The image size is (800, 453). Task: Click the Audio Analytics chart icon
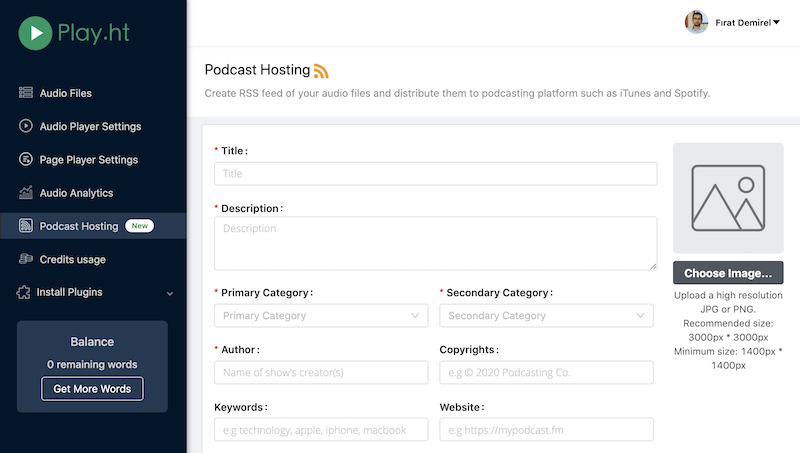pos(26,193)
